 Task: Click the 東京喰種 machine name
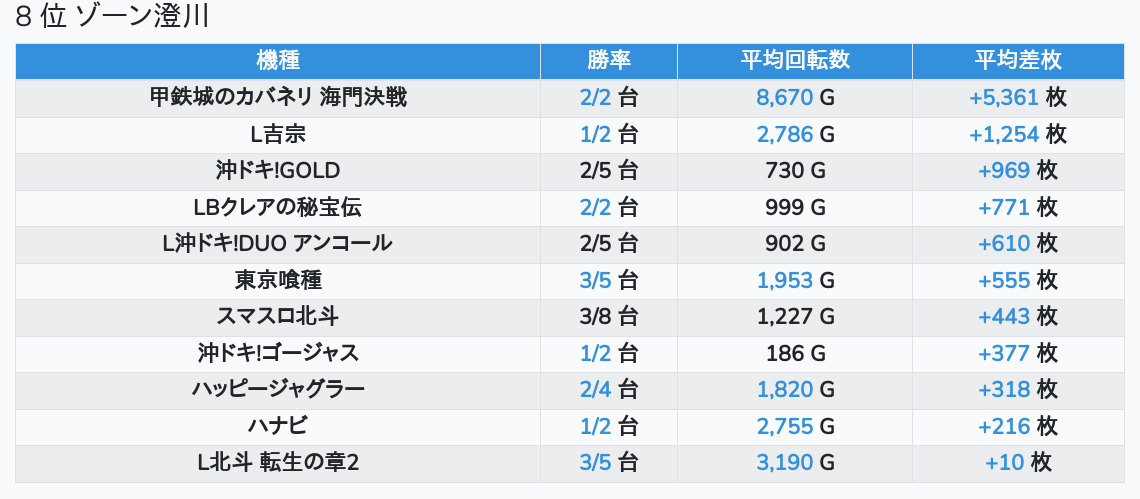pos(278,281)
